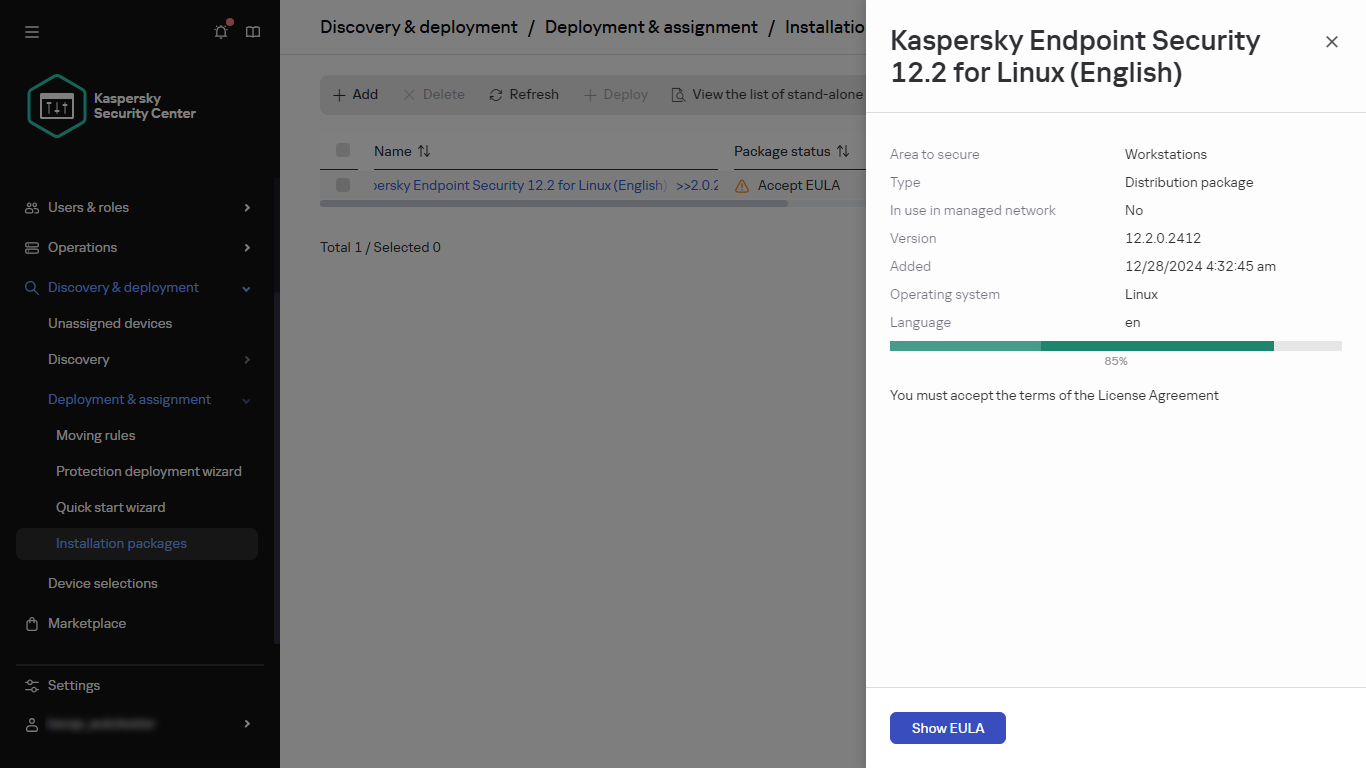The image size is (1366, 768).
Task: Collapse the sidebar with the hamburger icon
Action: (x=32, y=31)
